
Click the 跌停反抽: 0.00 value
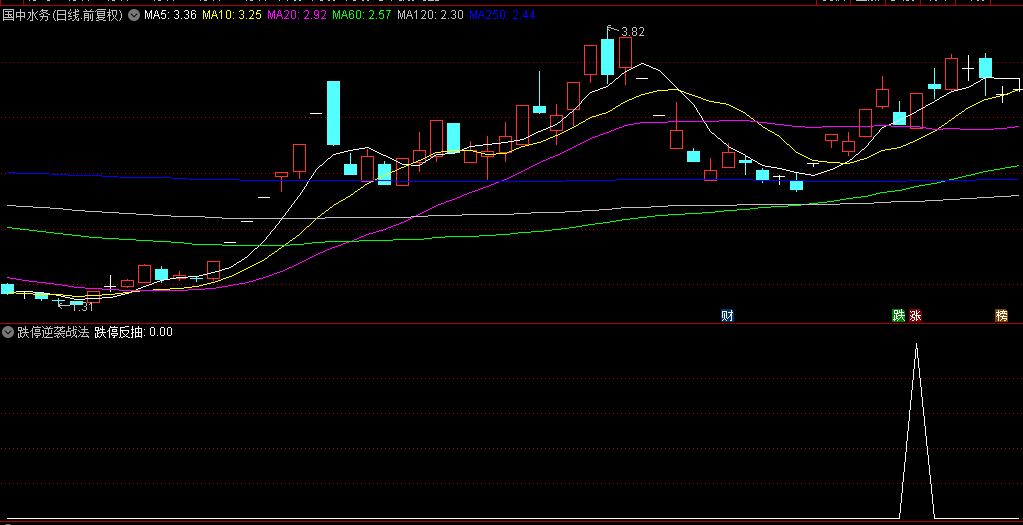click(x=134, y=332)
